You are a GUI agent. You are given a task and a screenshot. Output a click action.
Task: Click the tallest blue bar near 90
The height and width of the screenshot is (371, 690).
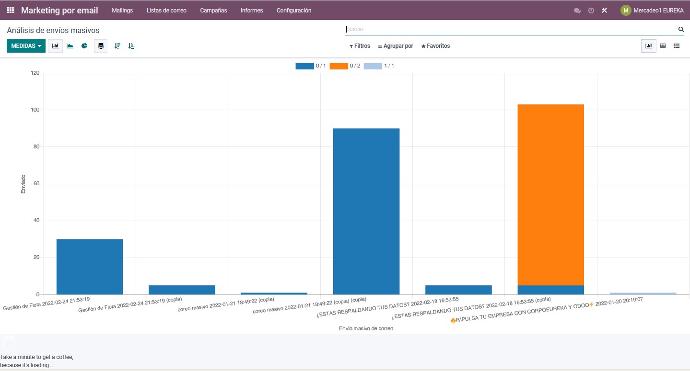click(x=366, y=211)
